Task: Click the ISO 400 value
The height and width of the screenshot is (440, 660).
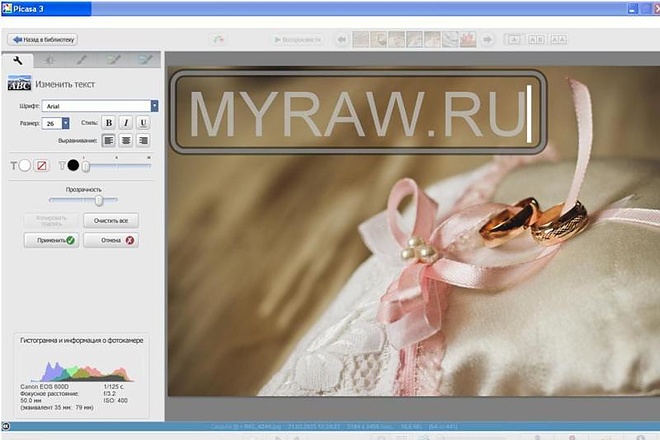Action: click(x=115, y=400)
